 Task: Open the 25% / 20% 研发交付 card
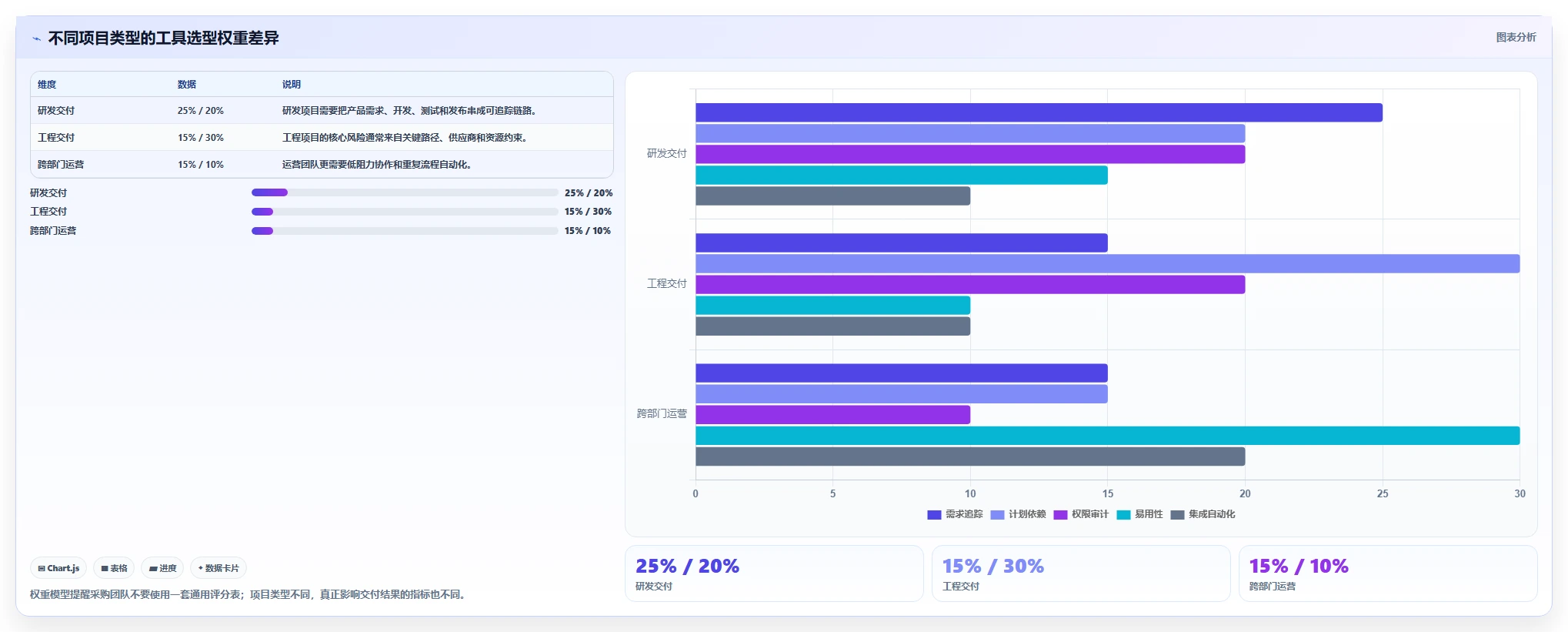pyautogui.click(x=774, y=573)
